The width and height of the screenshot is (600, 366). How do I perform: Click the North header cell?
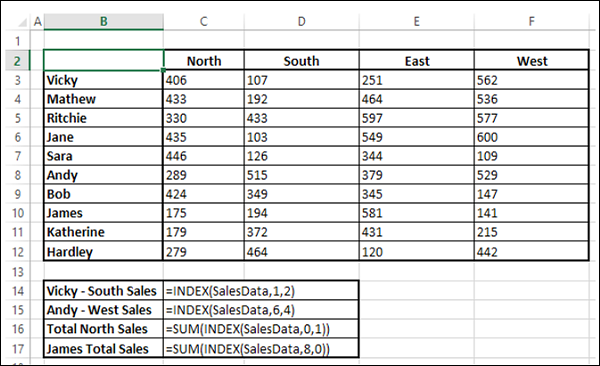point(204,60)
